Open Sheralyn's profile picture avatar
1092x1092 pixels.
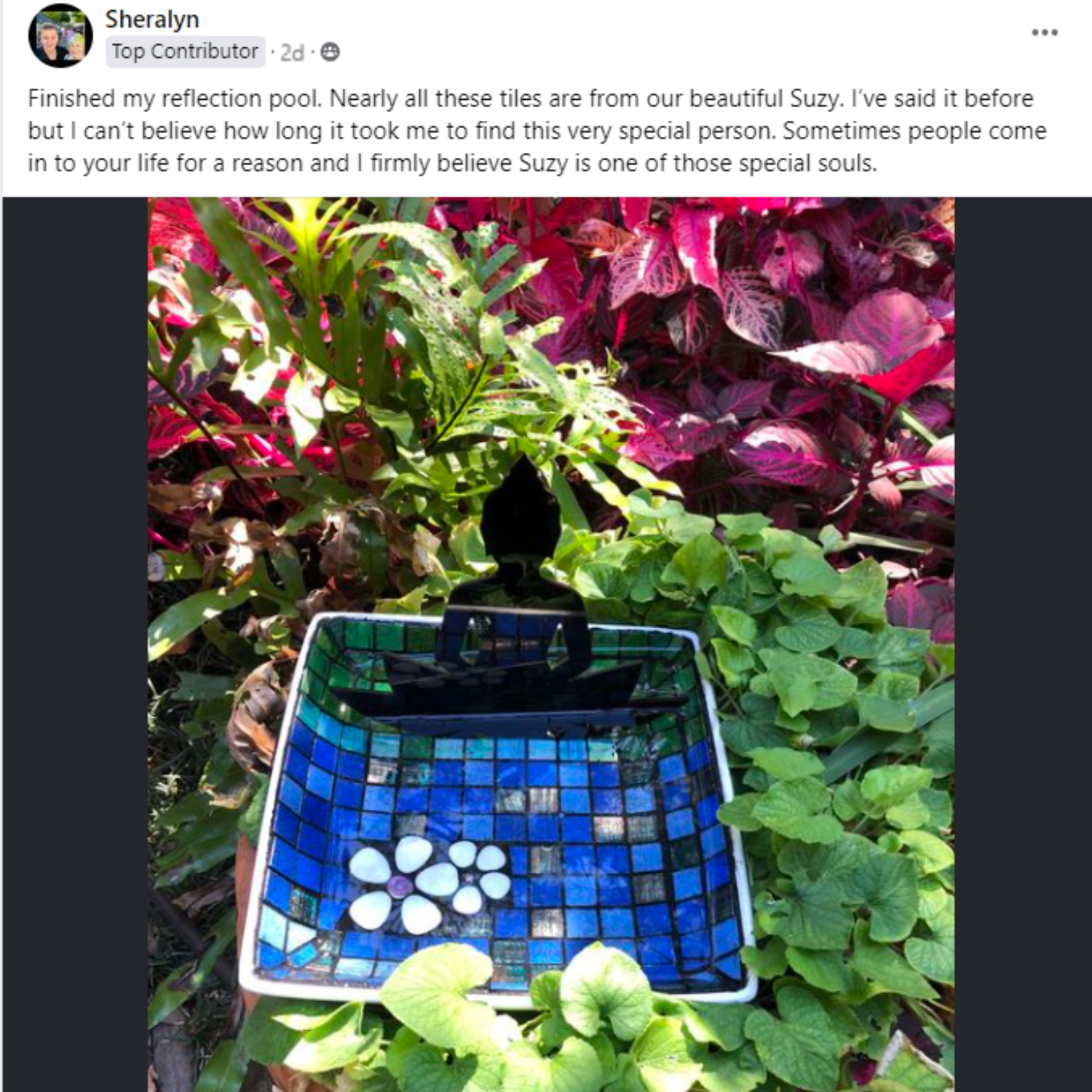point(60,36)
